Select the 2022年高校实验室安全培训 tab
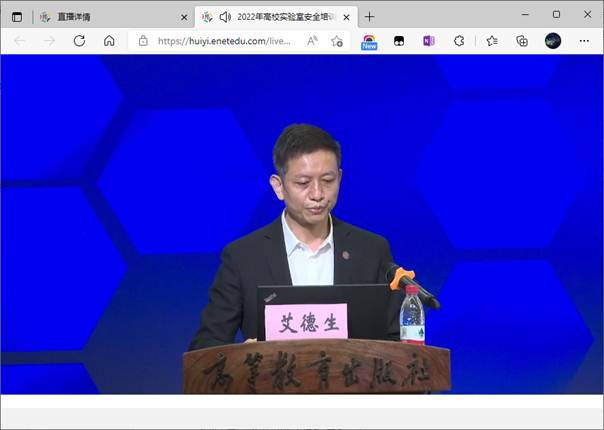The width and height of the screenshot is (604, 430). click(x=285, y=16)
